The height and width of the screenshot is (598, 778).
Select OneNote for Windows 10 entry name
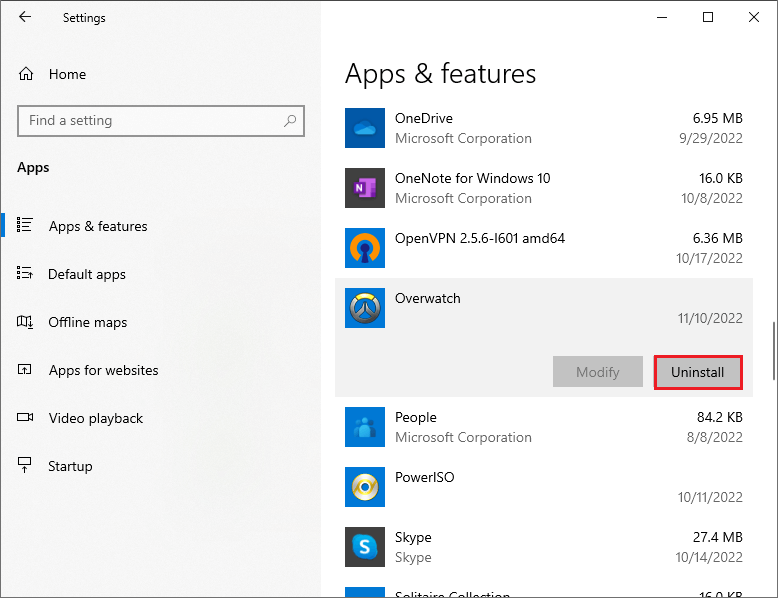coord(472,178)
